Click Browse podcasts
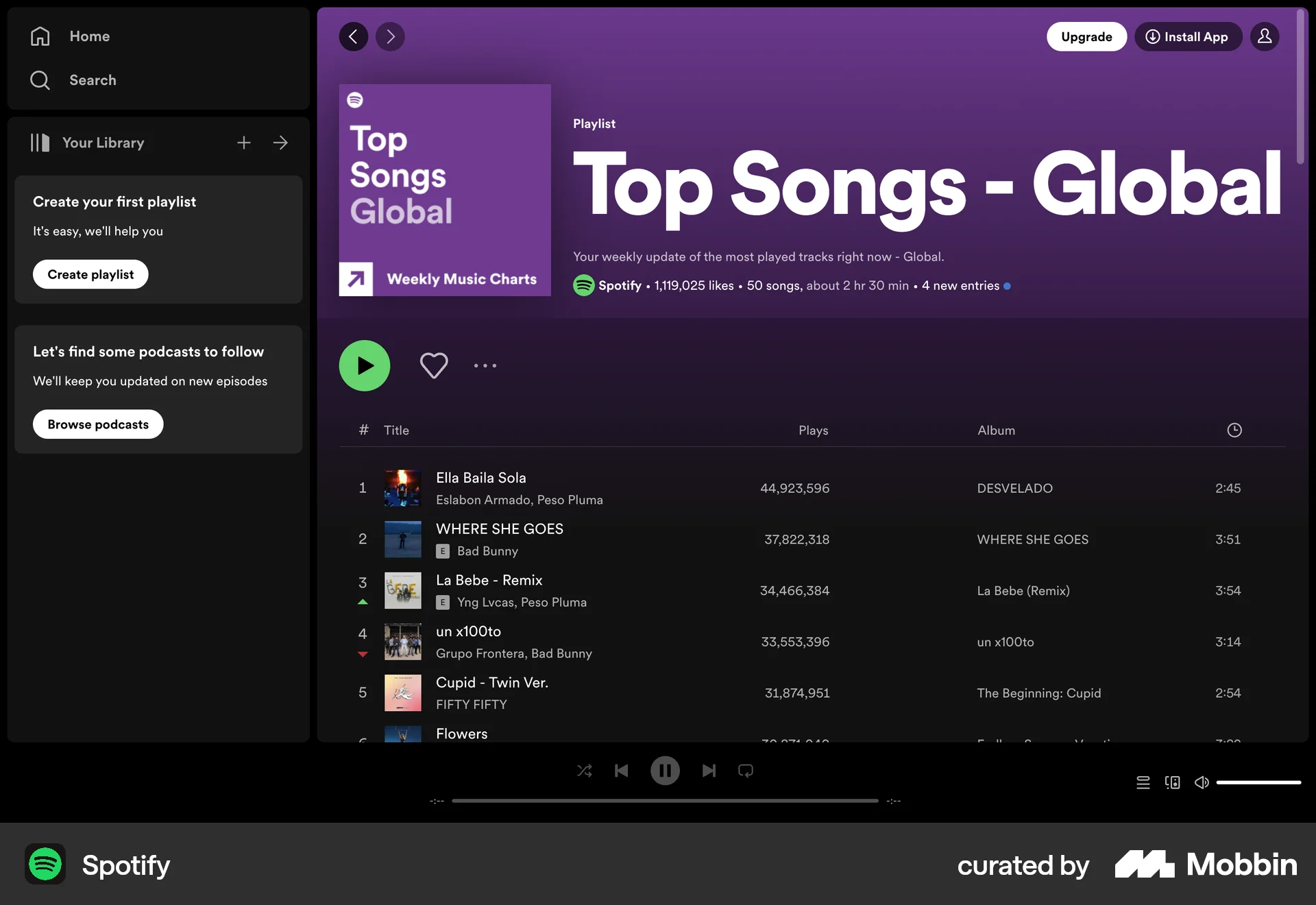1316x905 pixels. pyautogui.click(x=97, y=424)
